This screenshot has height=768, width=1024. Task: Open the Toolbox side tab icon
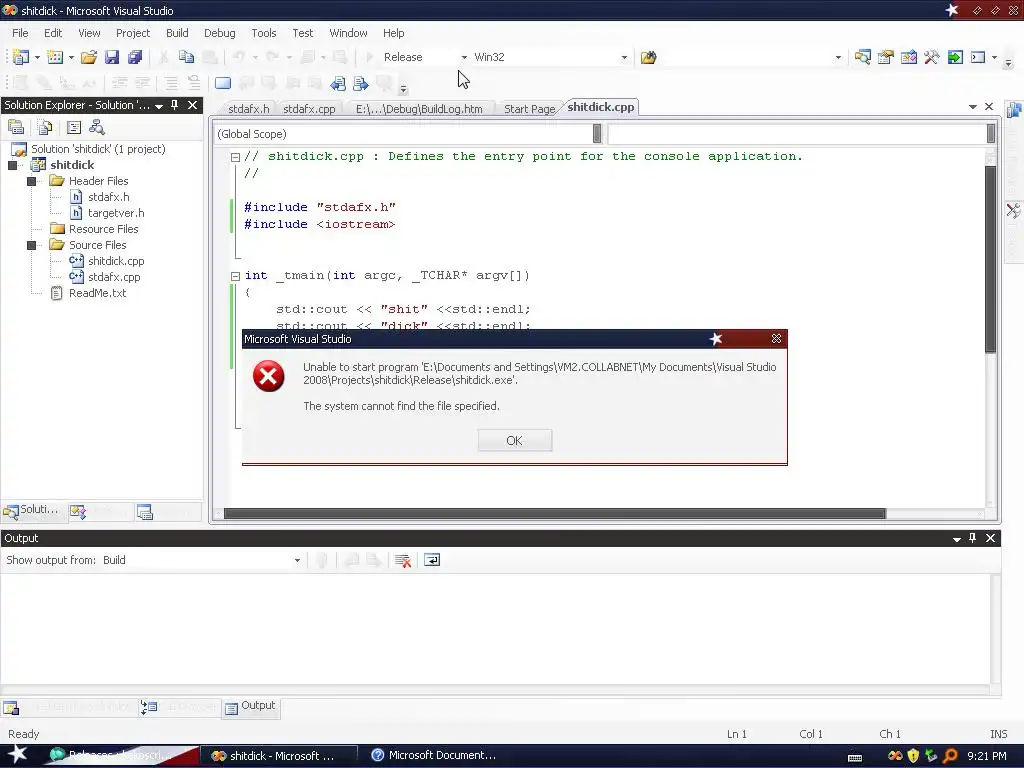coord(1014,210)
